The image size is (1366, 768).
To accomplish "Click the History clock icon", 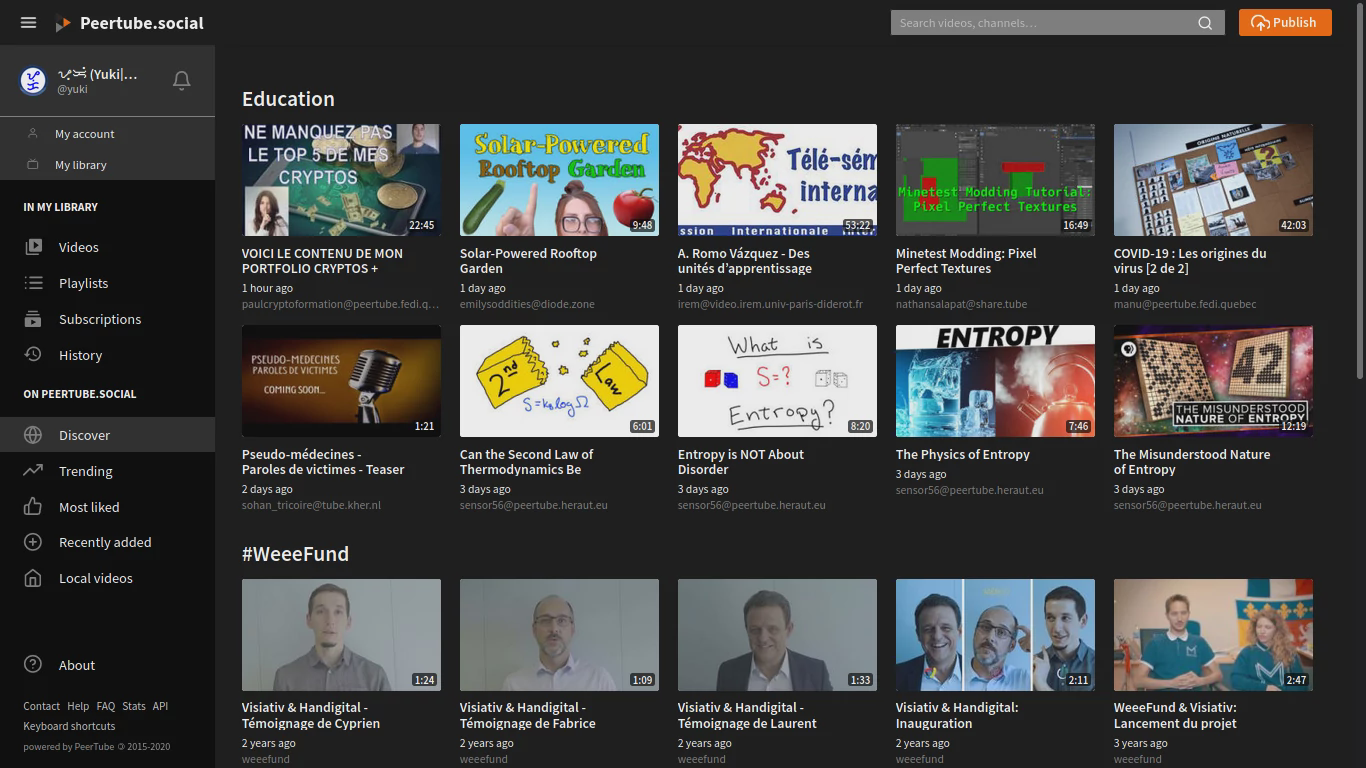I will pos(33,355).
